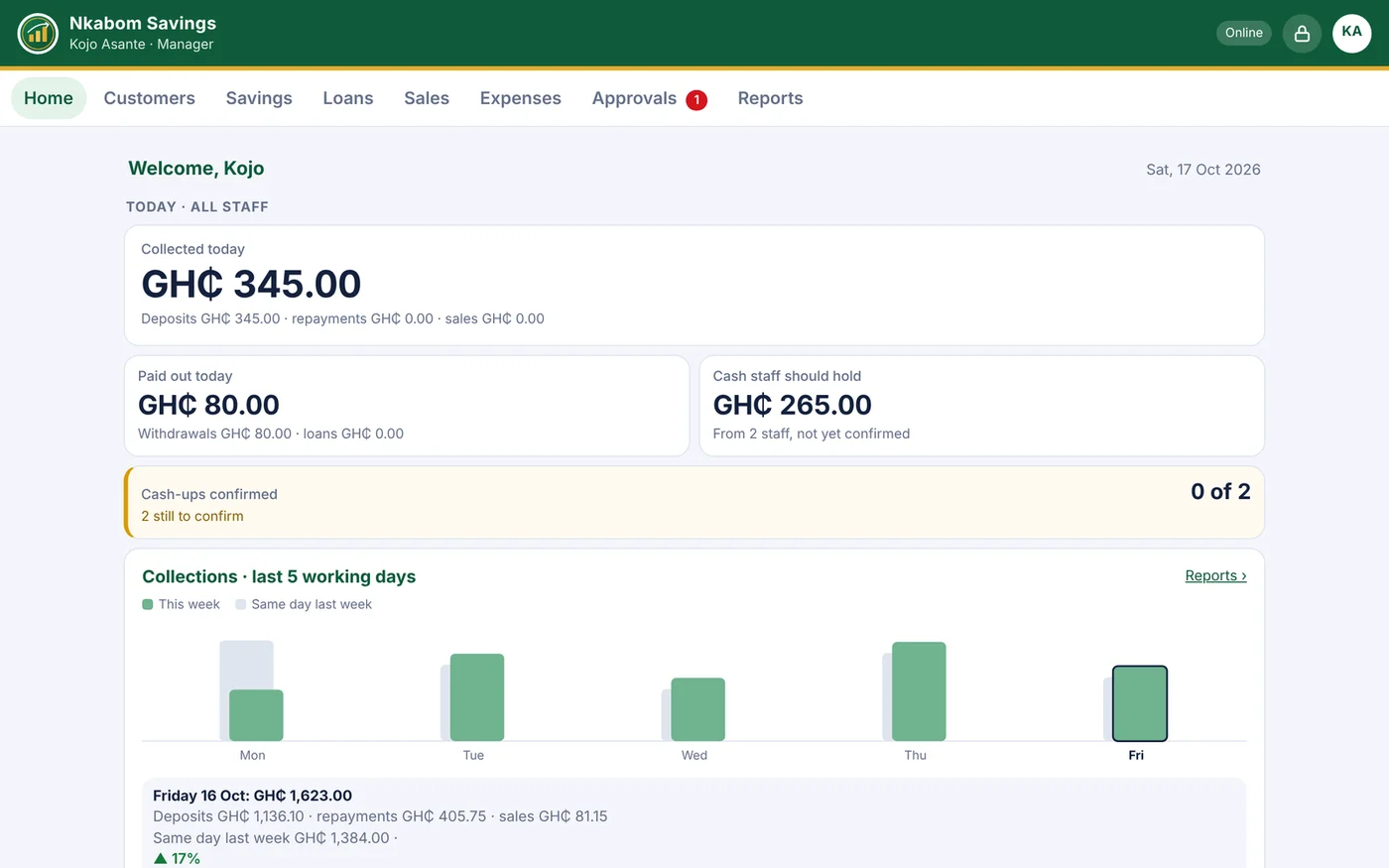
Task: Click the Nkabom Savings logo icon
Action: tap(38, 34)
